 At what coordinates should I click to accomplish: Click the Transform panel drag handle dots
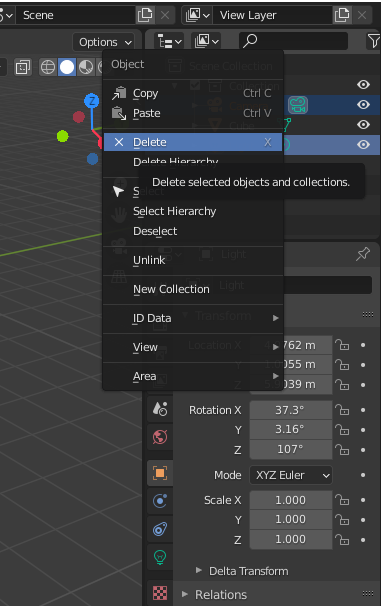point(368,315)
